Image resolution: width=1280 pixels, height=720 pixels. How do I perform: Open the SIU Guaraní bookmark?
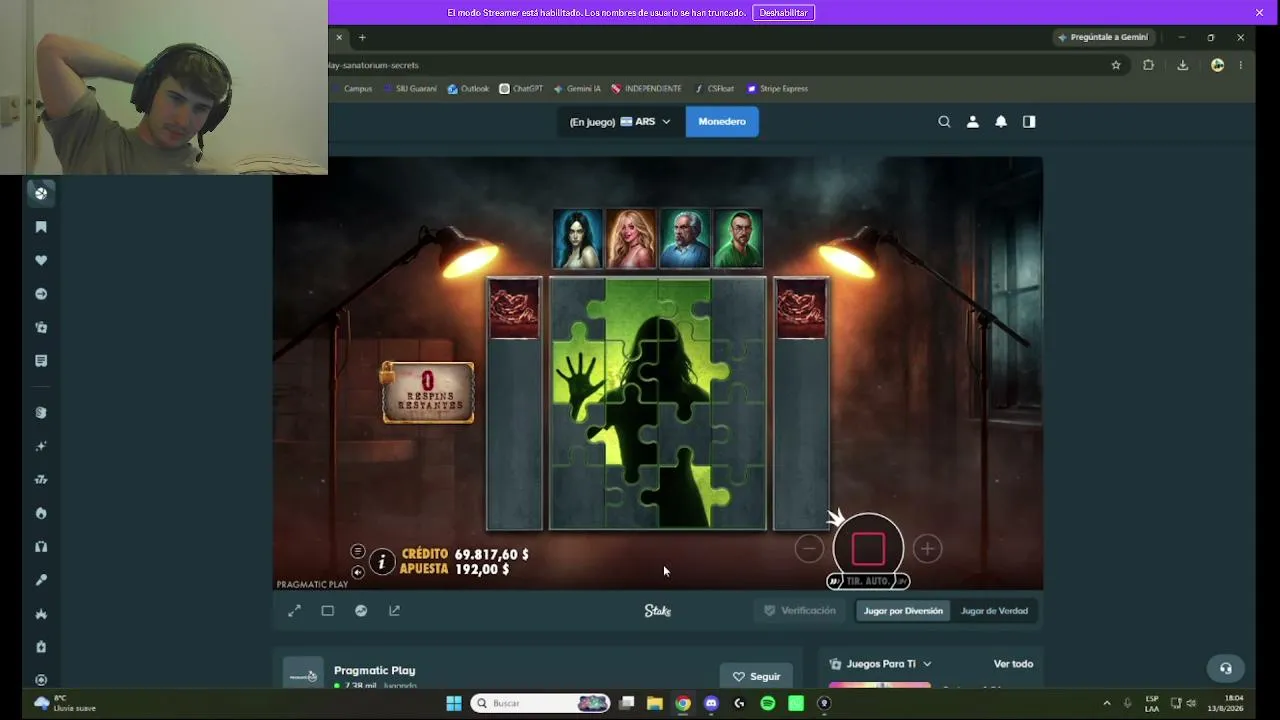coord(410,89)
